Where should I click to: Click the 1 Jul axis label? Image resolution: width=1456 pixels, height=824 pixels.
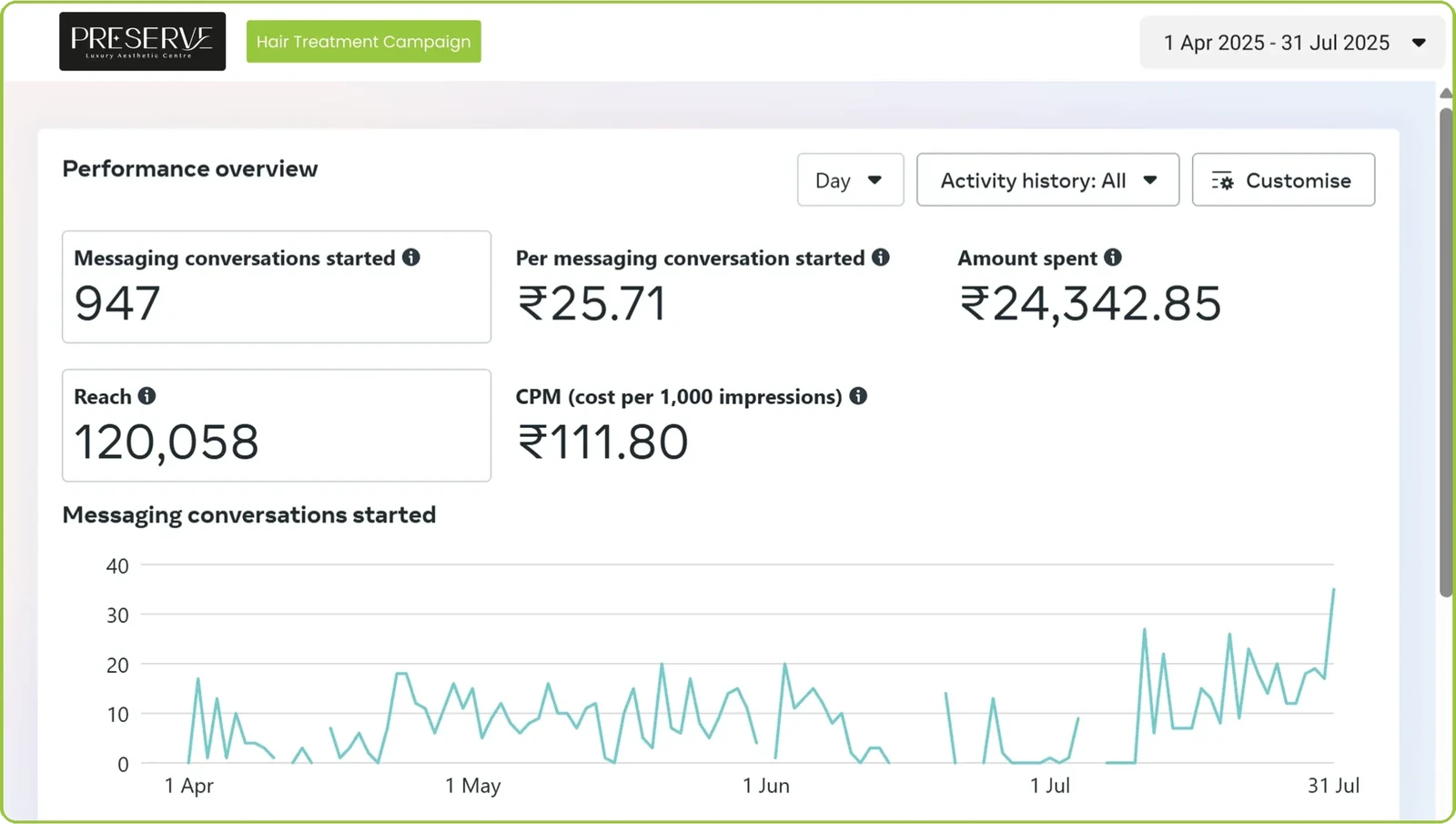coord(1050,786)
